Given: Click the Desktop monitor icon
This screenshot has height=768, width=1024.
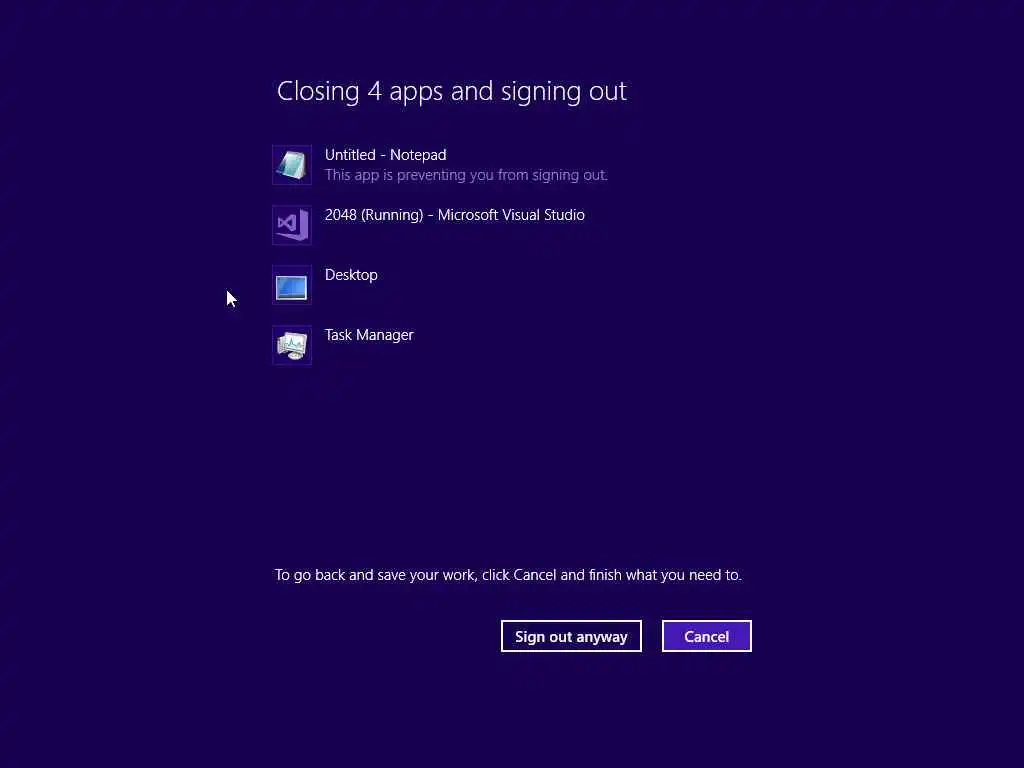Looking at the screenshot, I should 291,285.
